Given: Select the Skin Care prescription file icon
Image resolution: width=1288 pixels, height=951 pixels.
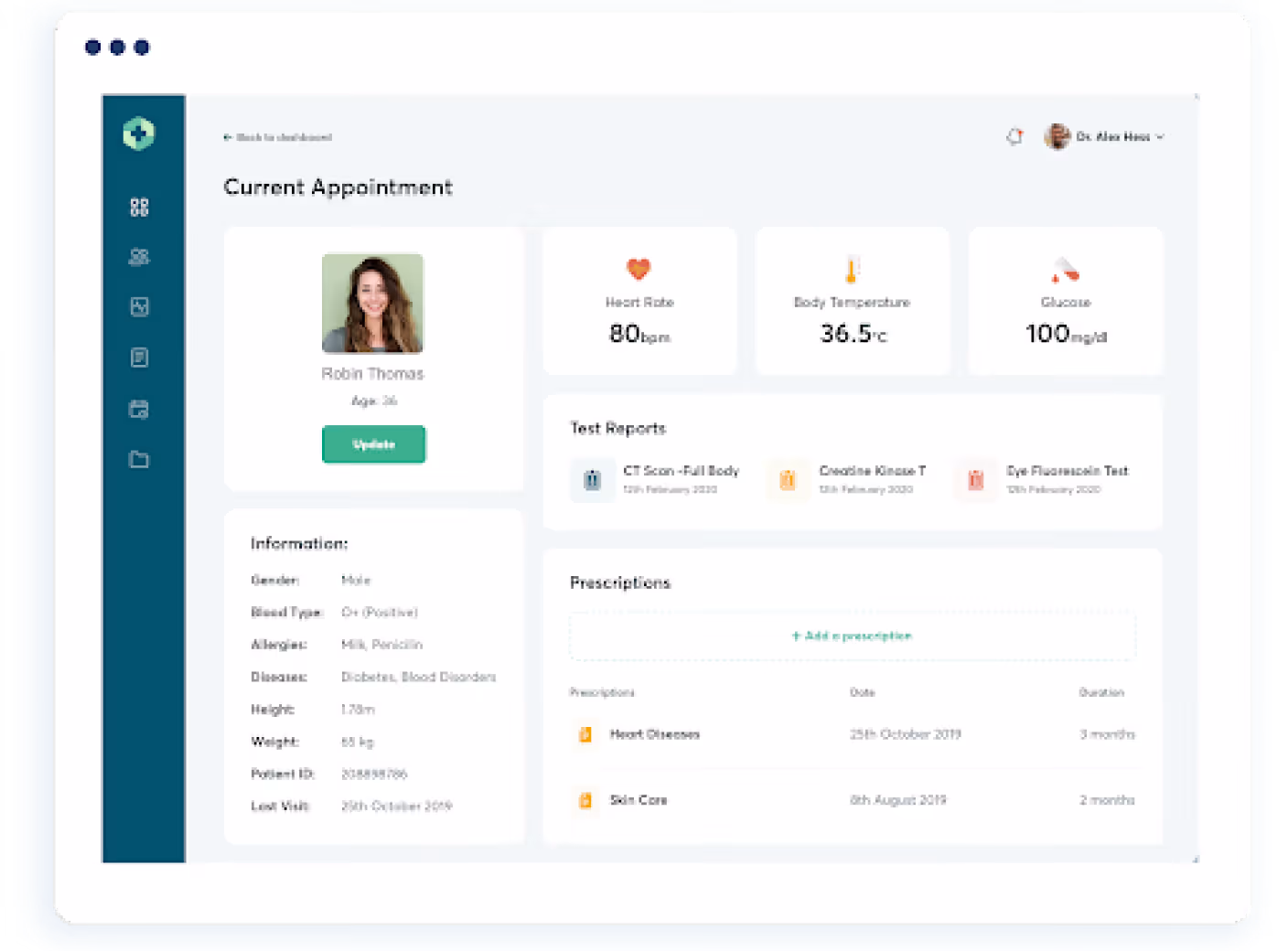Looking at the screenshot, I should click(x=585, y=799).
